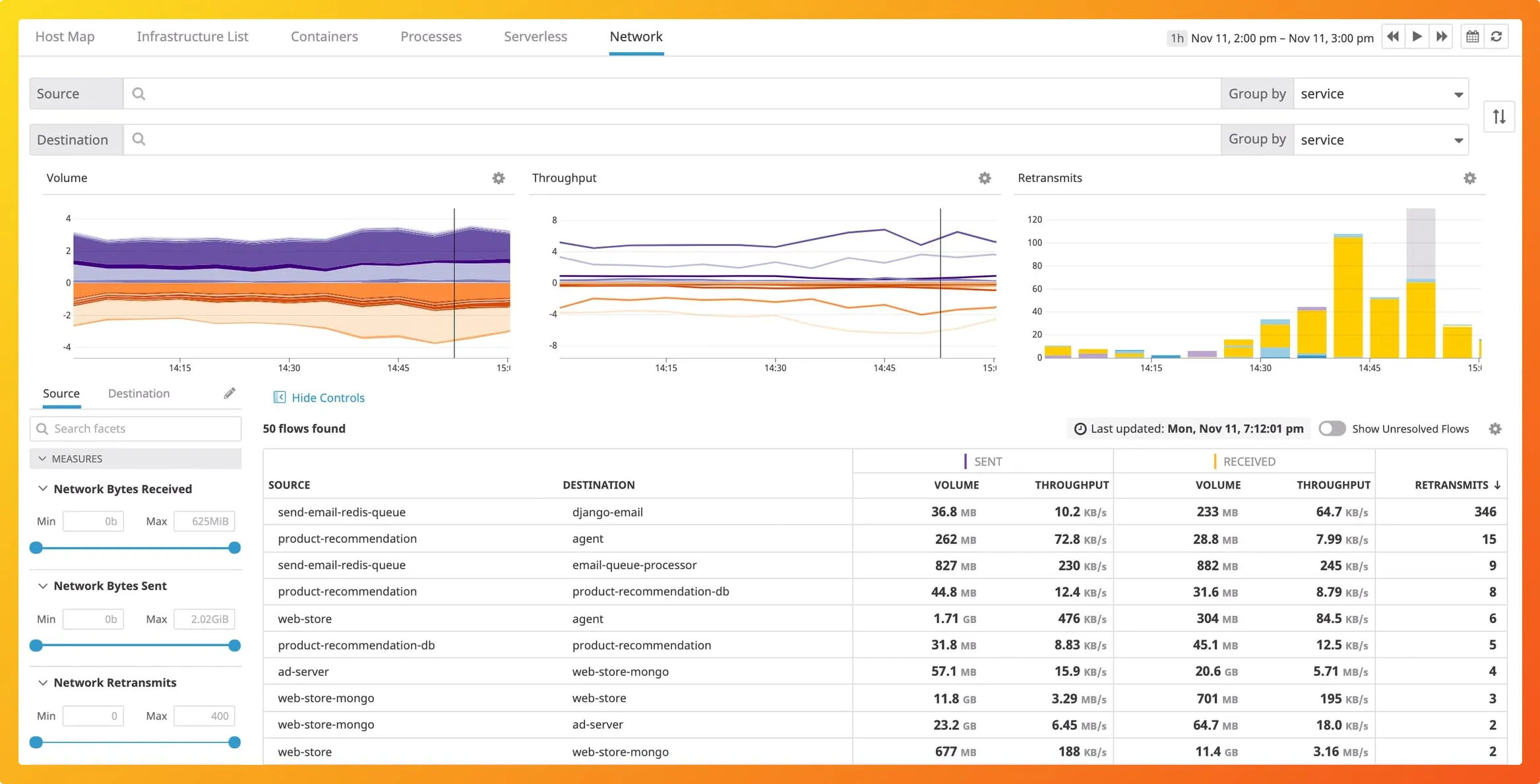Click the Source search input field
Image resolution: width=1540 pixels, height=784 pixels.
(672, 94)
